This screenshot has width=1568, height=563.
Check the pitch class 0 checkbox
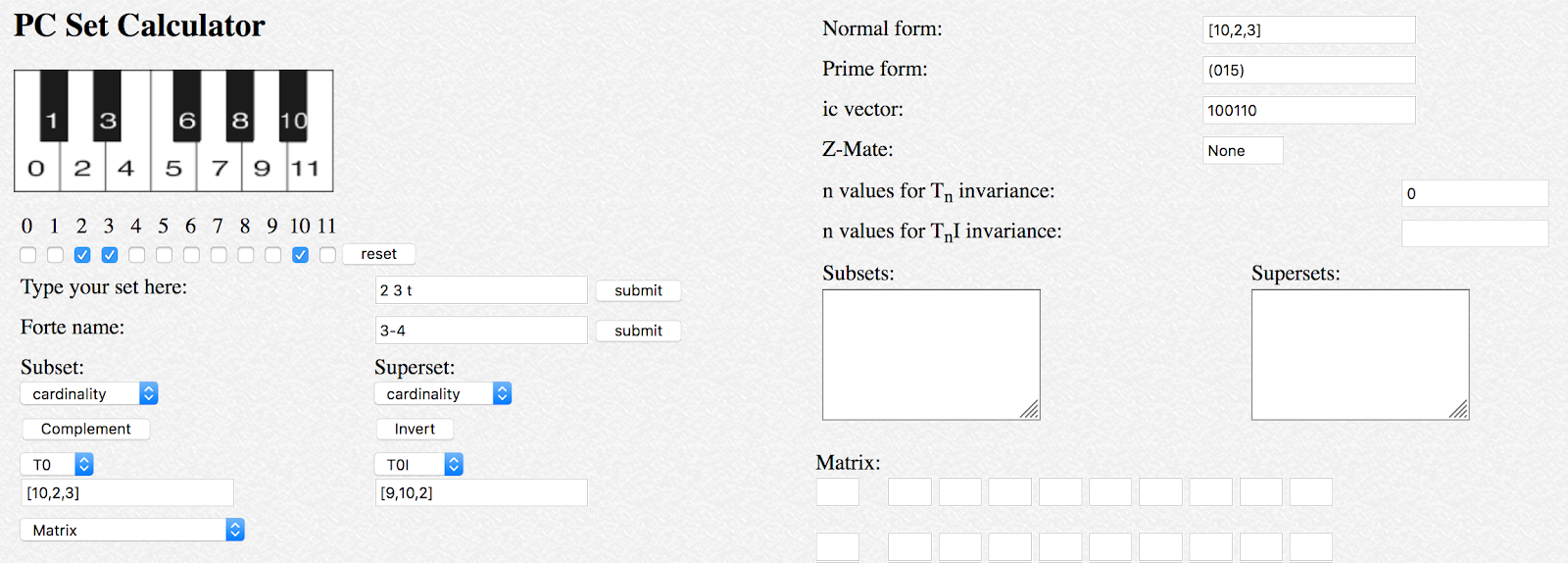[28, 255]
